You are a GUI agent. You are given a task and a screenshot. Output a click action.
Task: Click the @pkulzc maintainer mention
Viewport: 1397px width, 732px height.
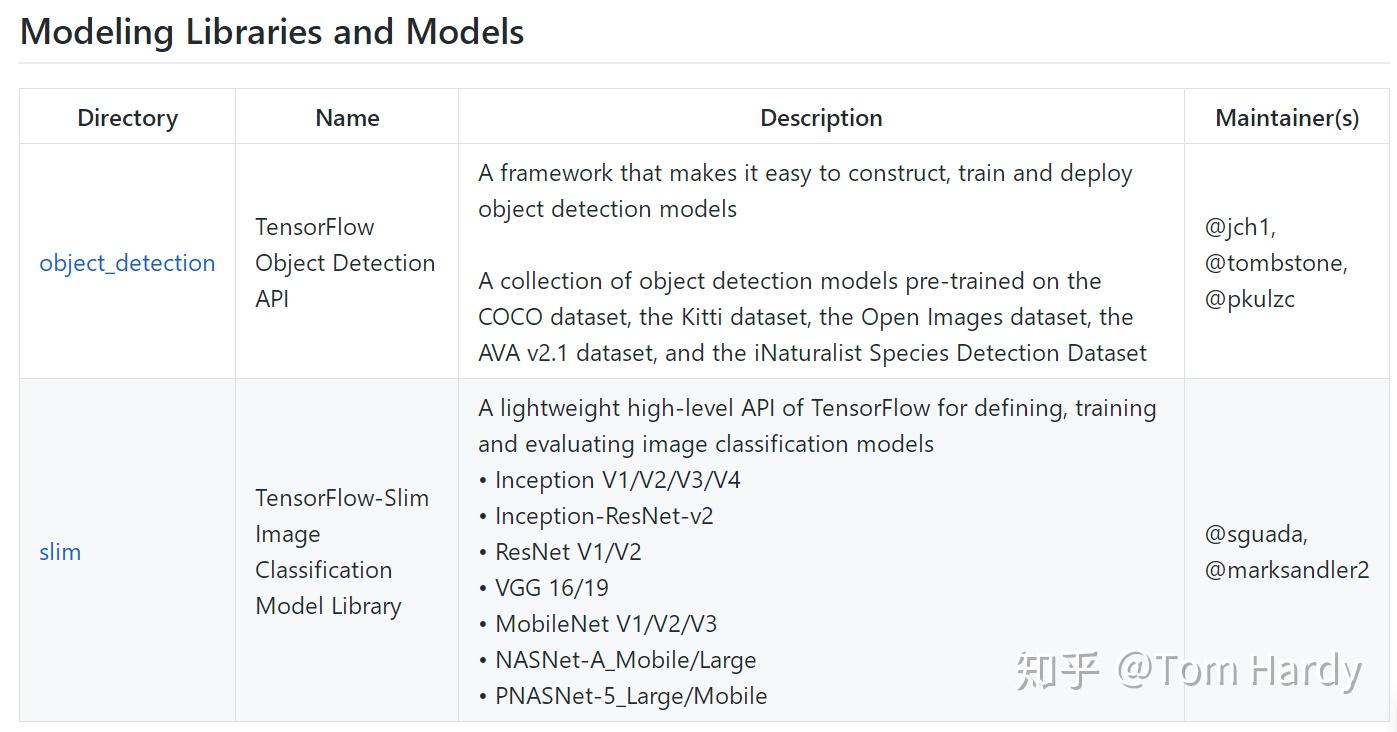pyautogui.click(x=1250, y=299)
